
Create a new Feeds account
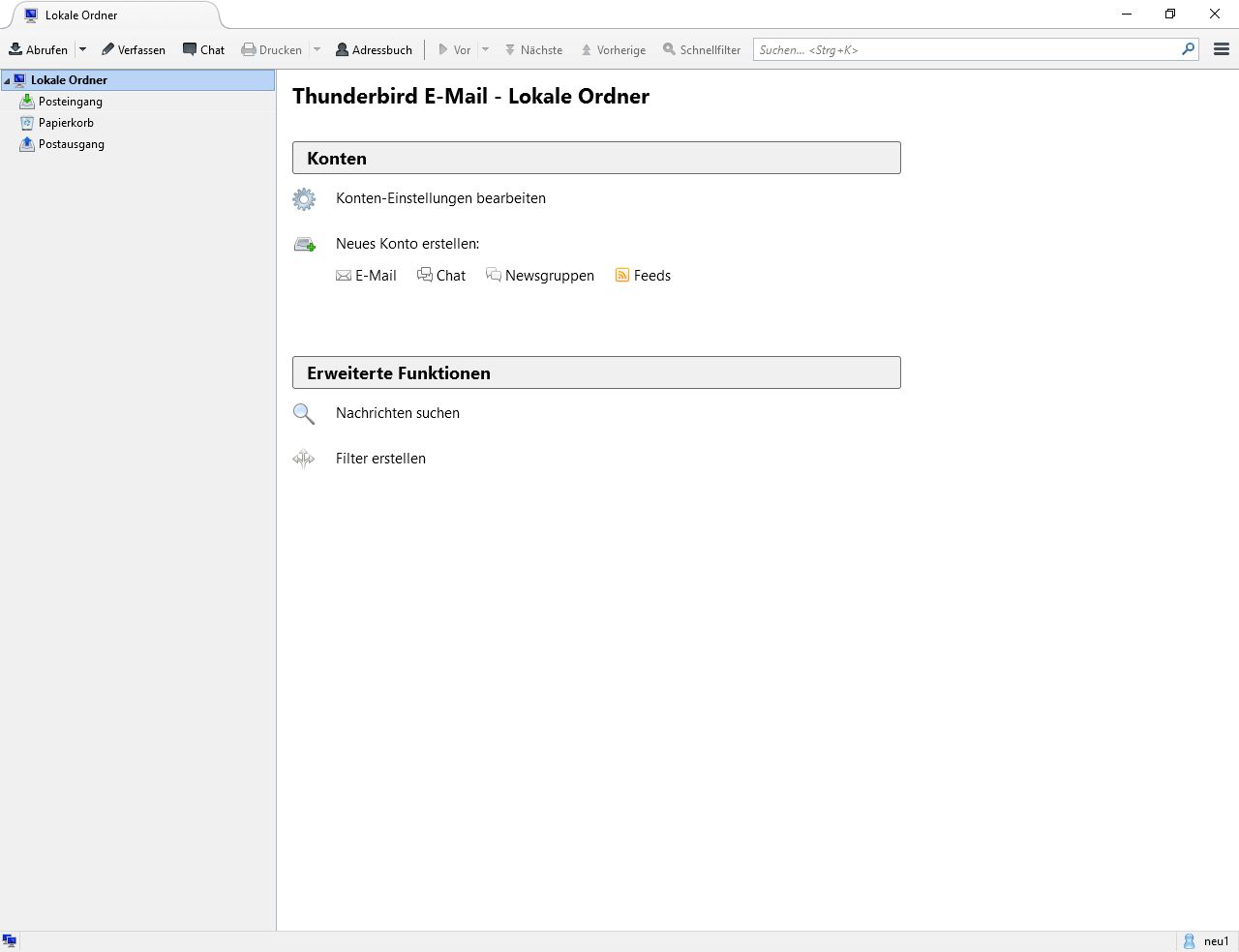pos(652,276)
